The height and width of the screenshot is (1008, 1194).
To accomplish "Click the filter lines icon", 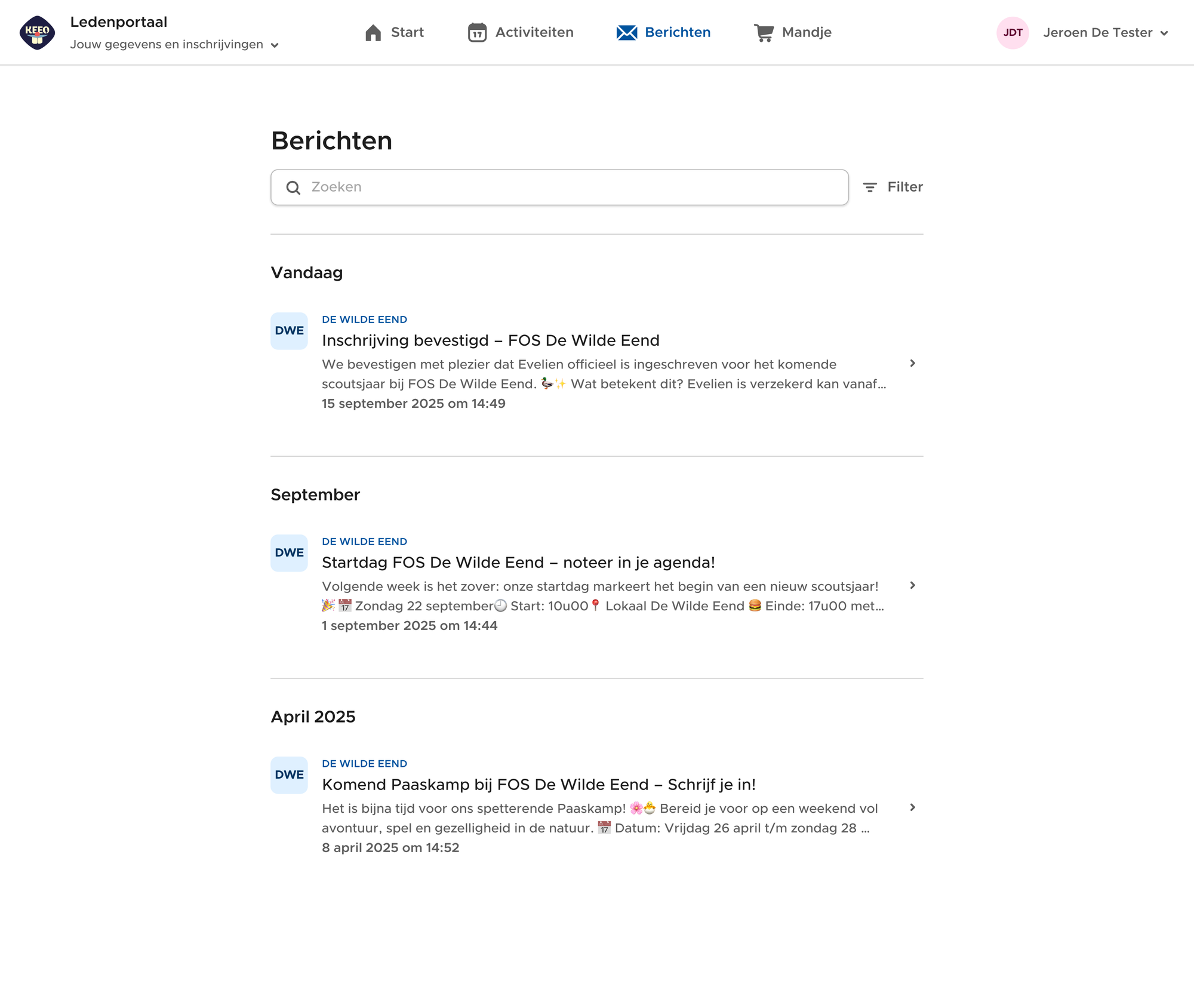I will [870, 188].
